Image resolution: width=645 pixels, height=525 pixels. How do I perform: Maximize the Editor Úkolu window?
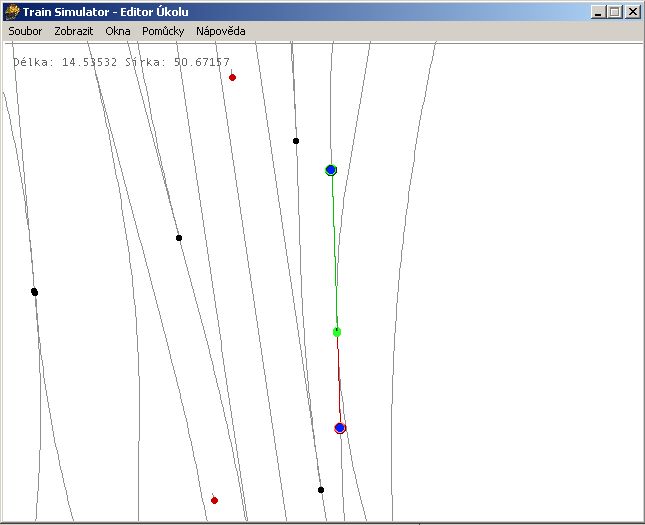coord(615,11)
